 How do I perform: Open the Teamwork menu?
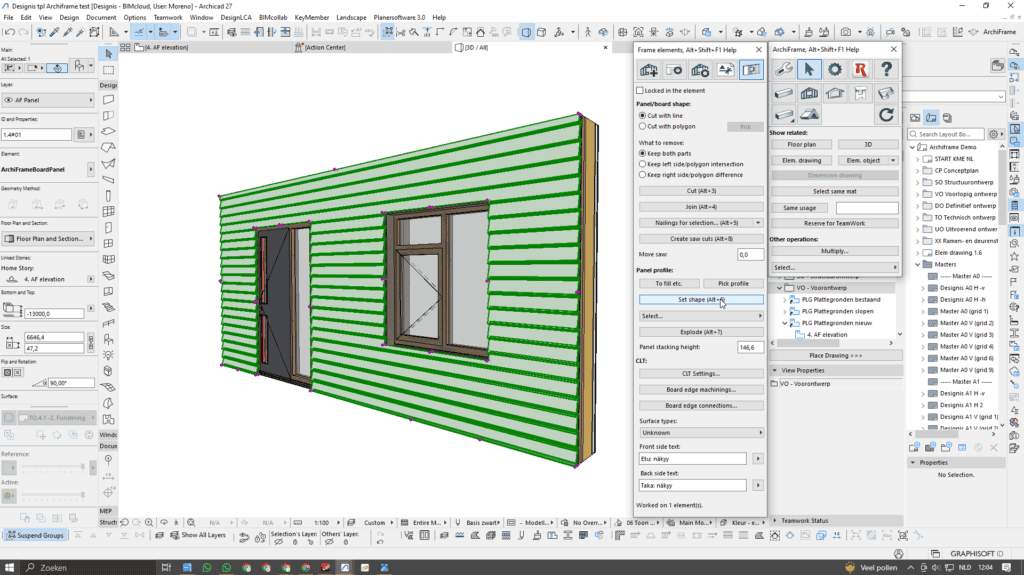[168, 18]
